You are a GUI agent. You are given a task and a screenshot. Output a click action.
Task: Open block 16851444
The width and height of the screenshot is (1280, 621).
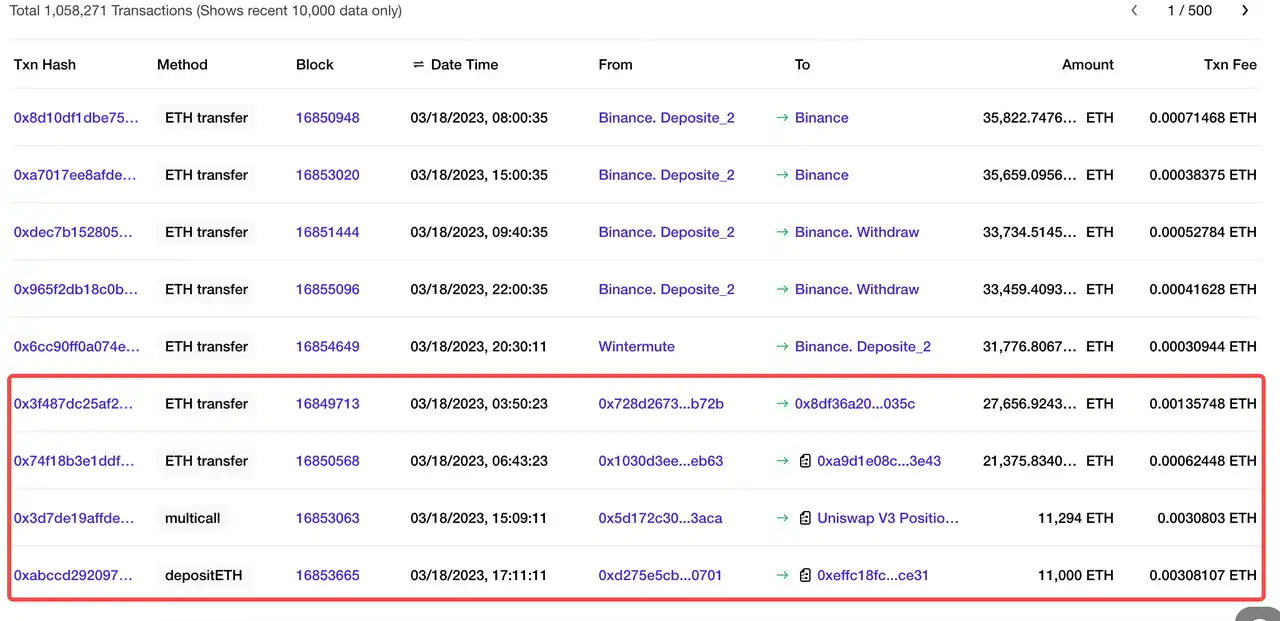[x=328, y=232]
